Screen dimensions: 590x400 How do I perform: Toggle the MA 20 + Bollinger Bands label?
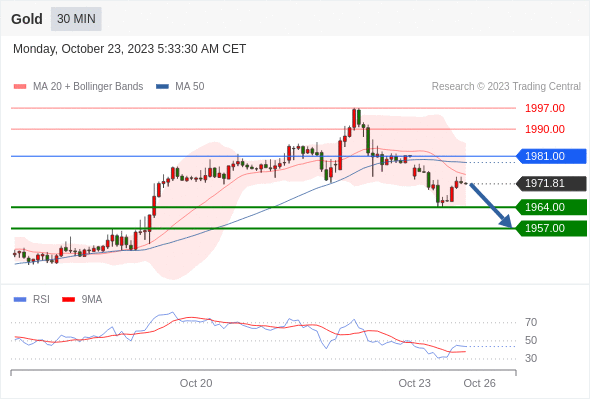point(88,87)
